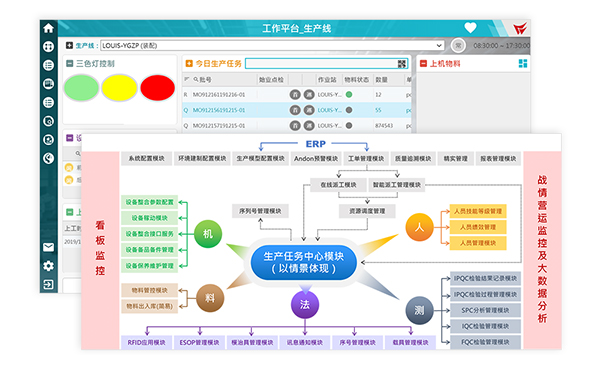Click the 人员管理模块 yellow box
Viewport: 600px width, 365px height.
pyautogui.click(x=478, y=243)
